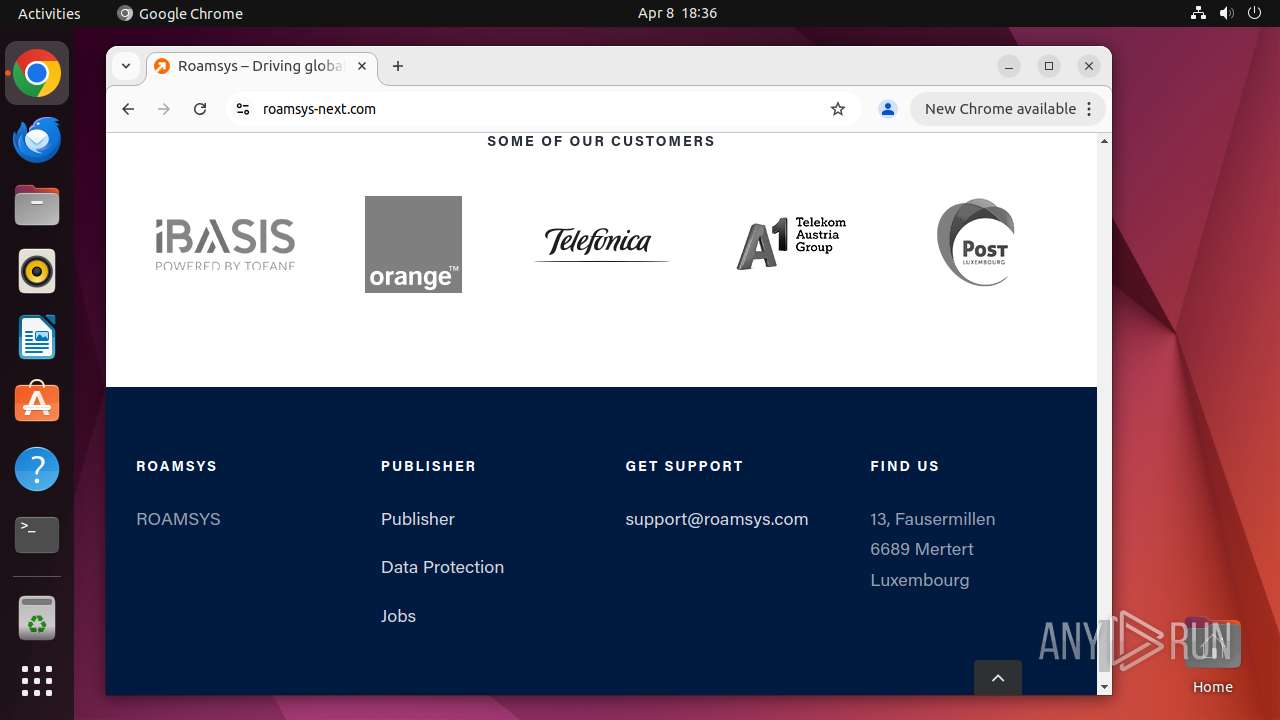Close the Roamsys tab
1280x720 pixels.
point(362,66)
